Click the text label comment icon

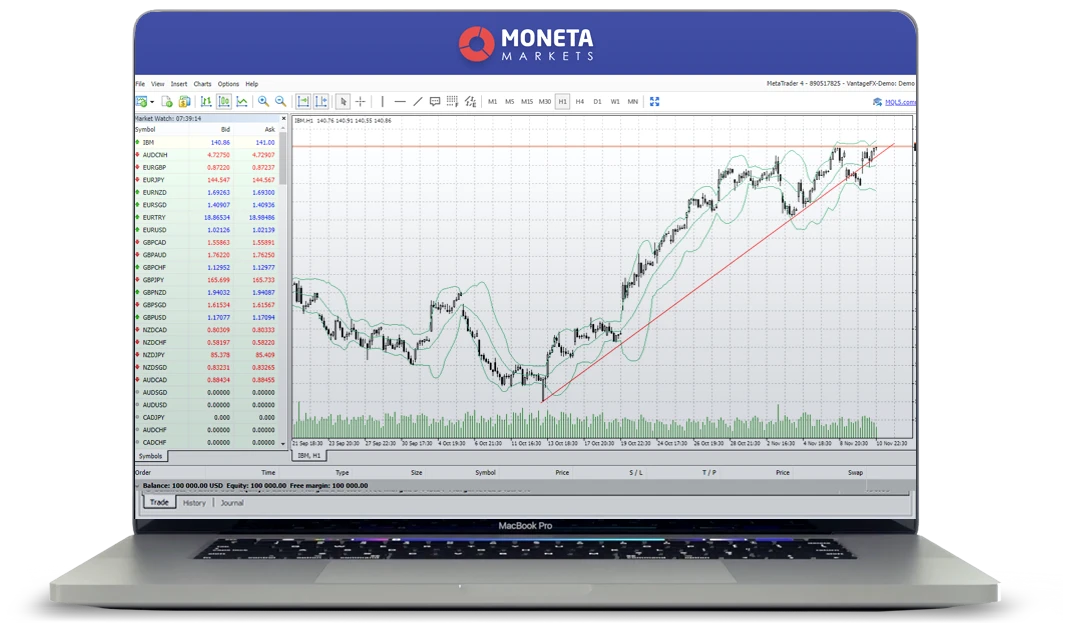[435, 101]
